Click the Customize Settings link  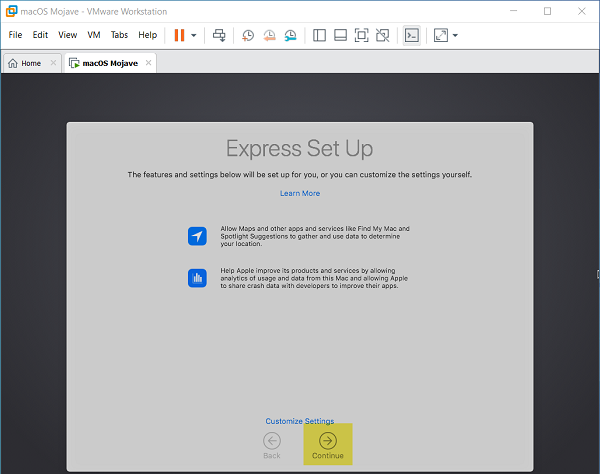pyautogui.click(x=299, y=421)
